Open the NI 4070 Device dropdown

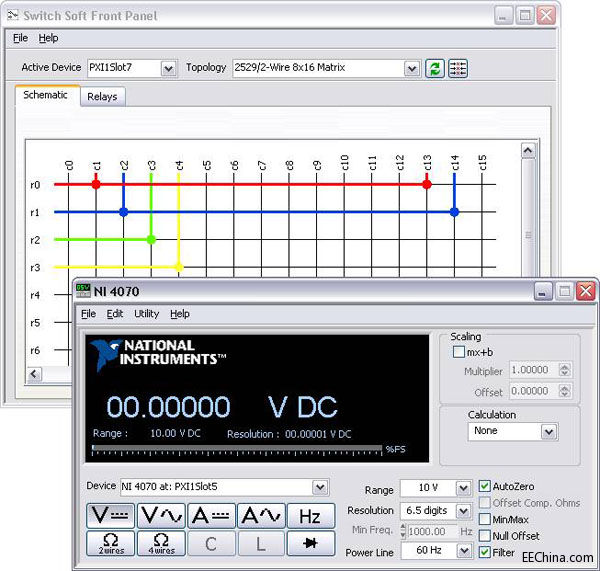[320, 487]
